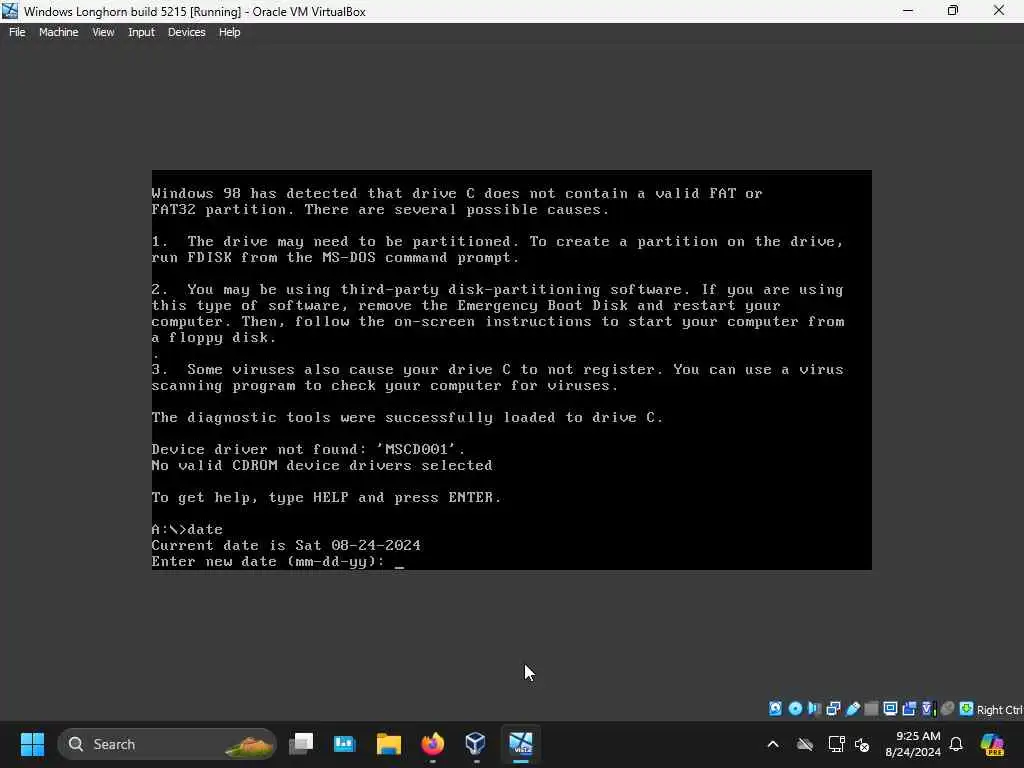Click the muted volume tray icon
1024x768 pixels.
point(862,744)
